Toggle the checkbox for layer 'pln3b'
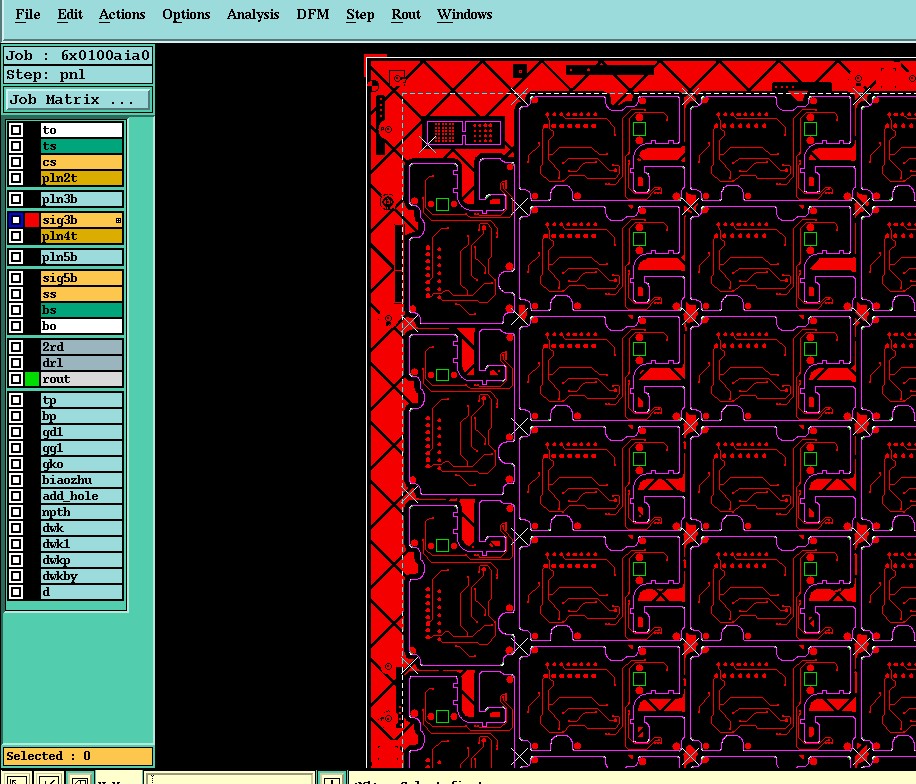Image resolution: width=916 pixels, height=784 pixels. click(16, 199)
